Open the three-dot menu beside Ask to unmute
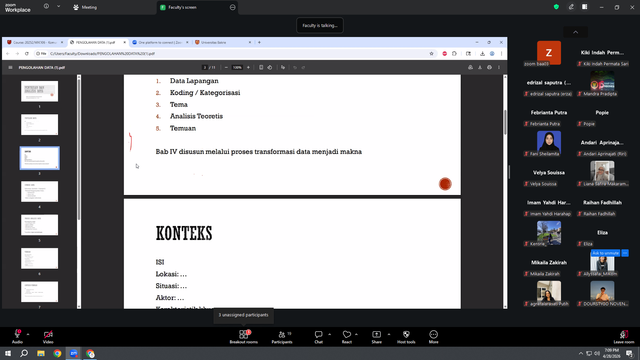640x360 pixels. tap(624, 253)
